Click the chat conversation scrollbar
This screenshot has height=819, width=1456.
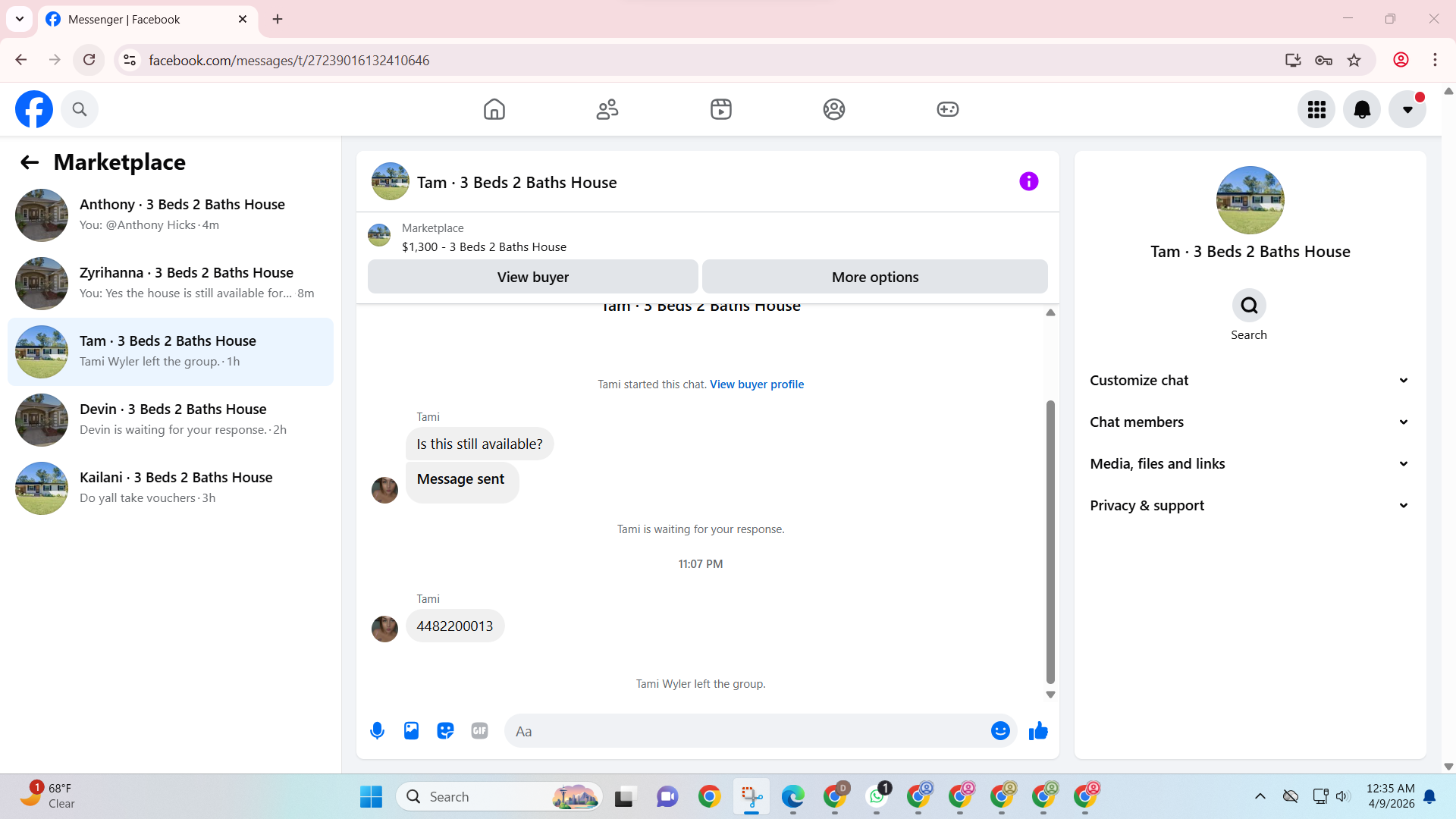[x=1050, y=542]
